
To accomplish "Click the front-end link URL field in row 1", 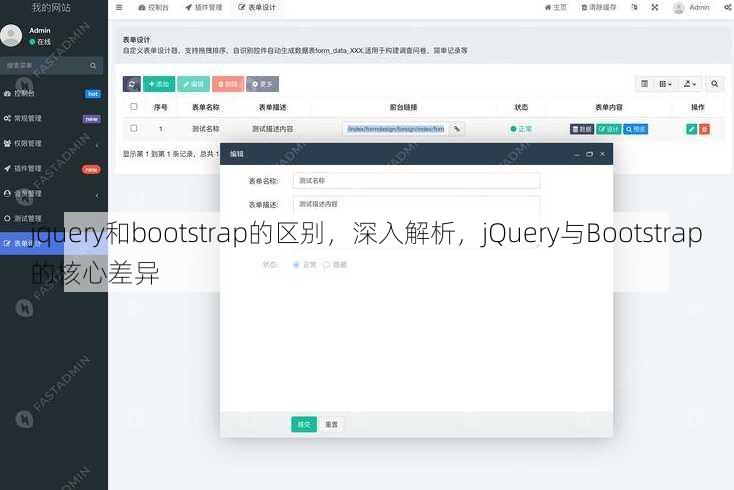I will tap(396, 129).
